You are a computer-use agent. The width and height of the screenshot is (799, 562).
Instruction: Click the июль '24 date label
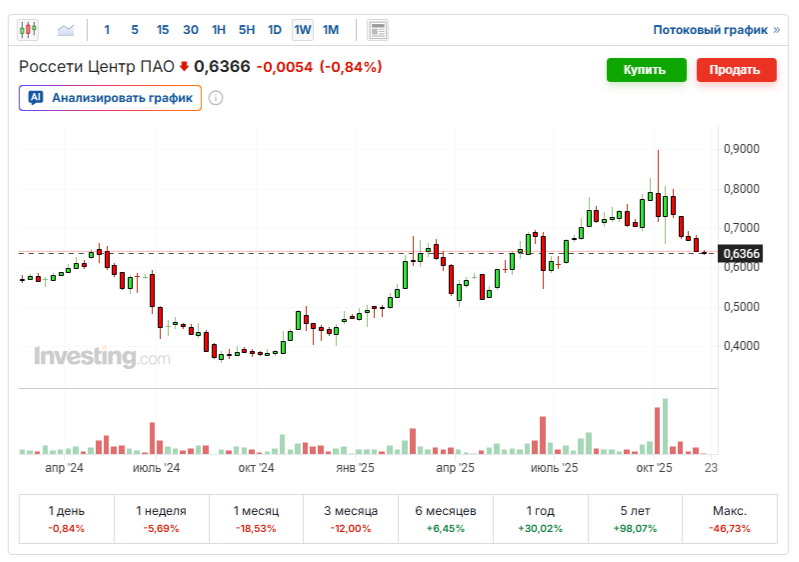156,468
